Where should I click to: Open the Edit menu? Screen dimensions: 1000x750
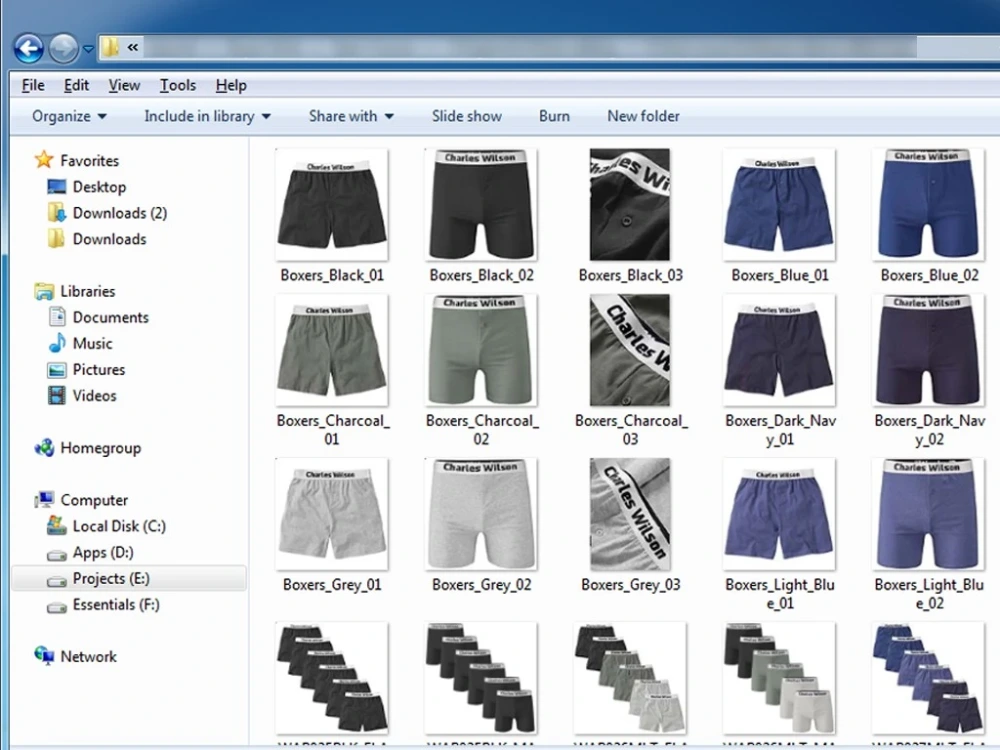click(x=77, y=85)
